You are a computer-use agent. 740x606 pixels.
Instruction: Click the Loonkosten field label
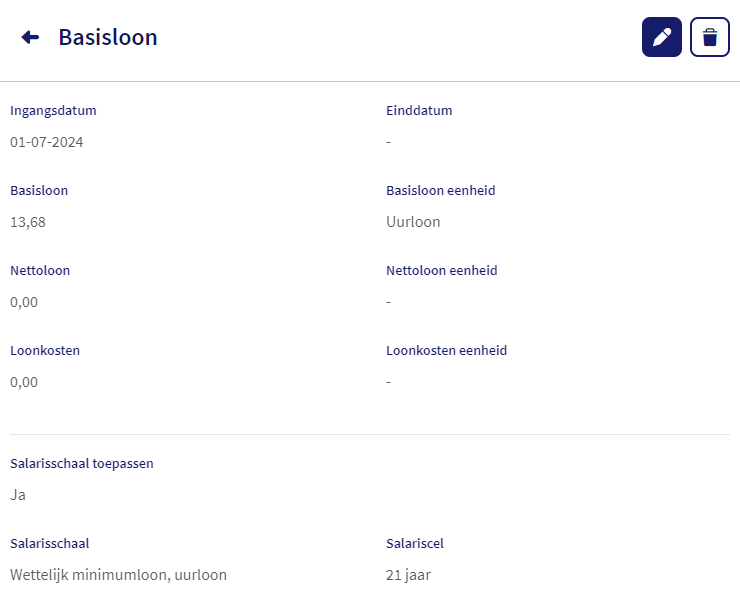tap(45, 351)
